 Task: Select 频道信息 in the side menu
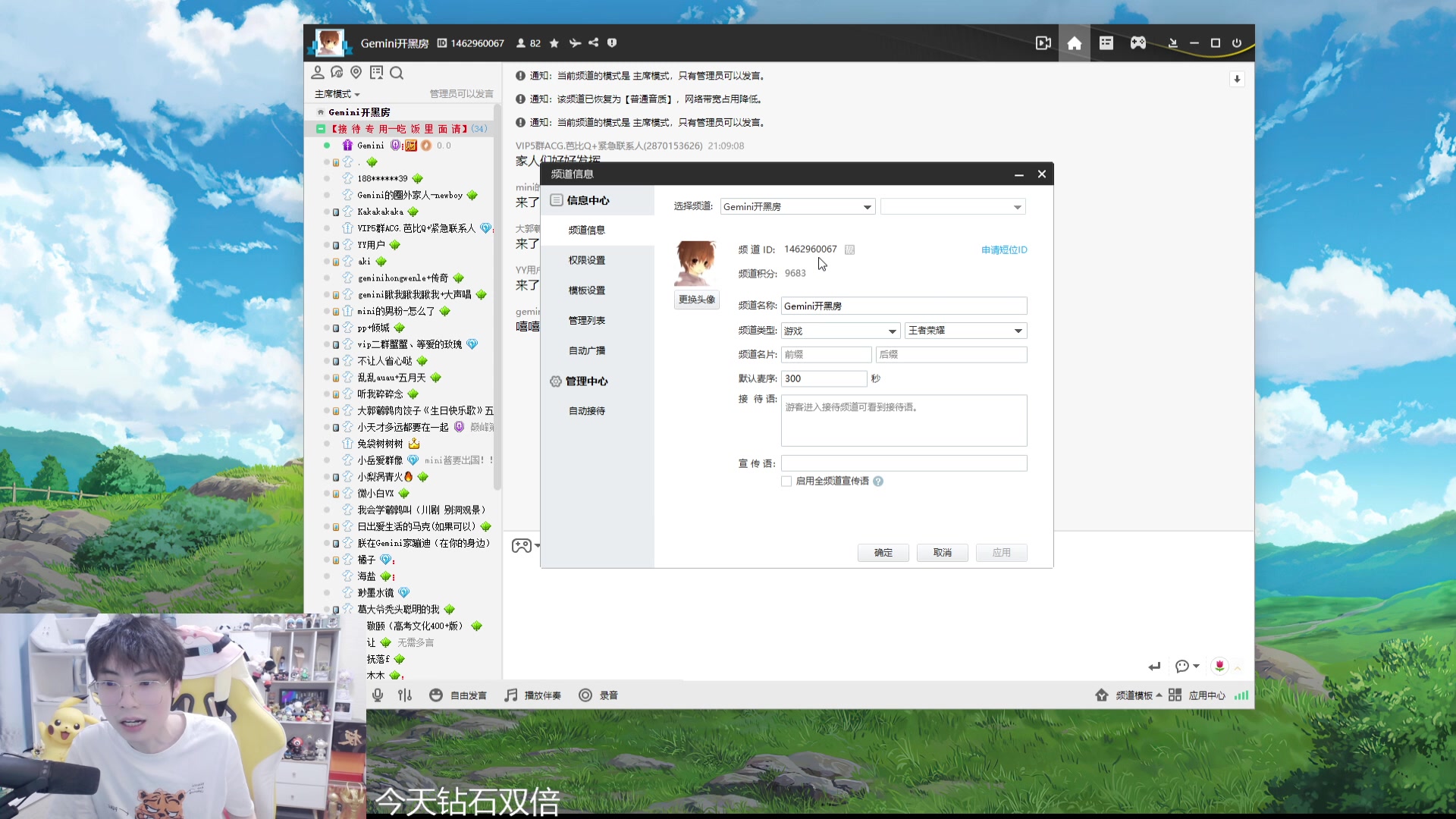(x=587, y=231)
